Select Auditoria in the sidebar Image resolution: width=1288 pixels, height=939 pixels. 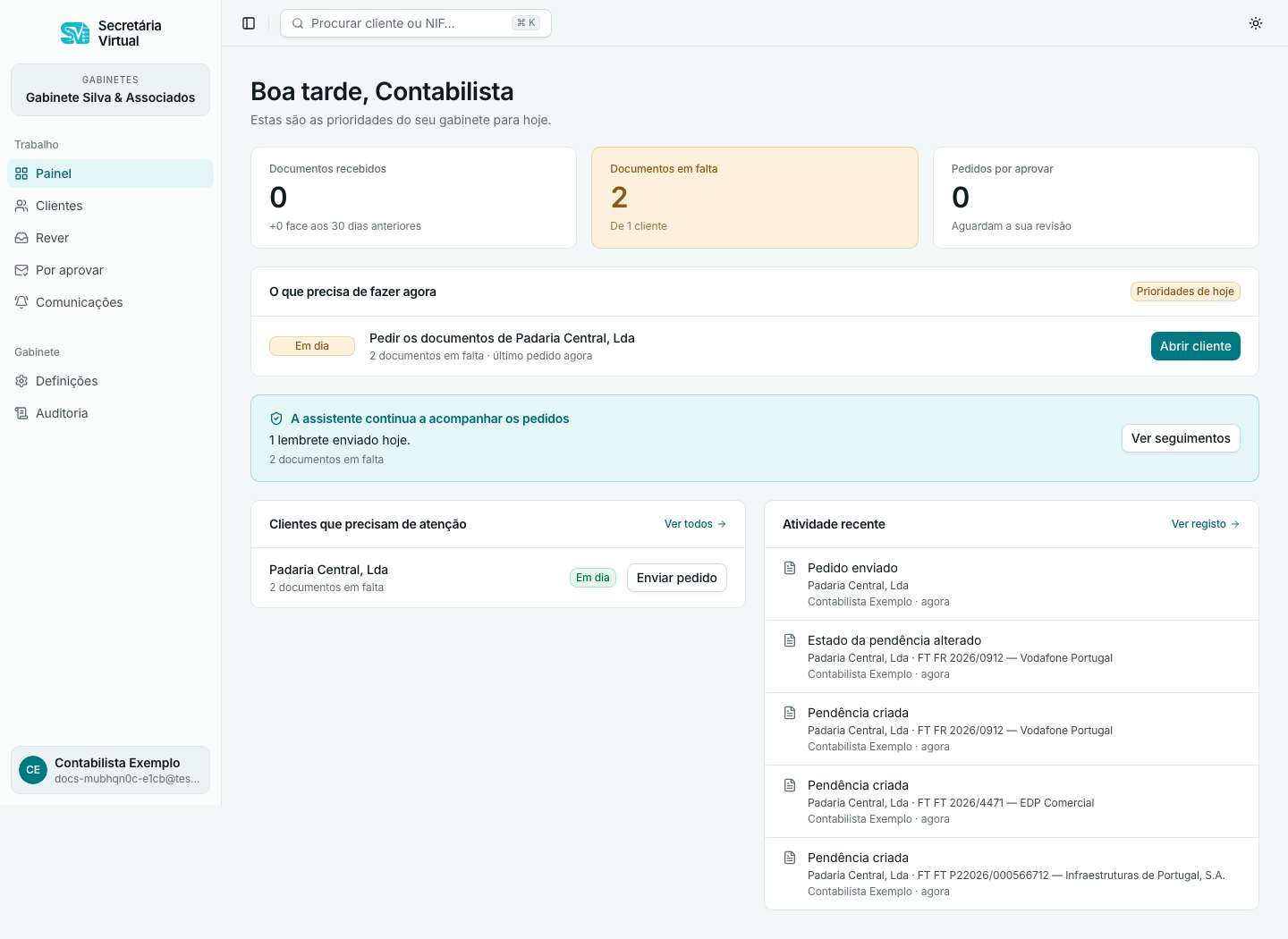(x=110, y=413)
